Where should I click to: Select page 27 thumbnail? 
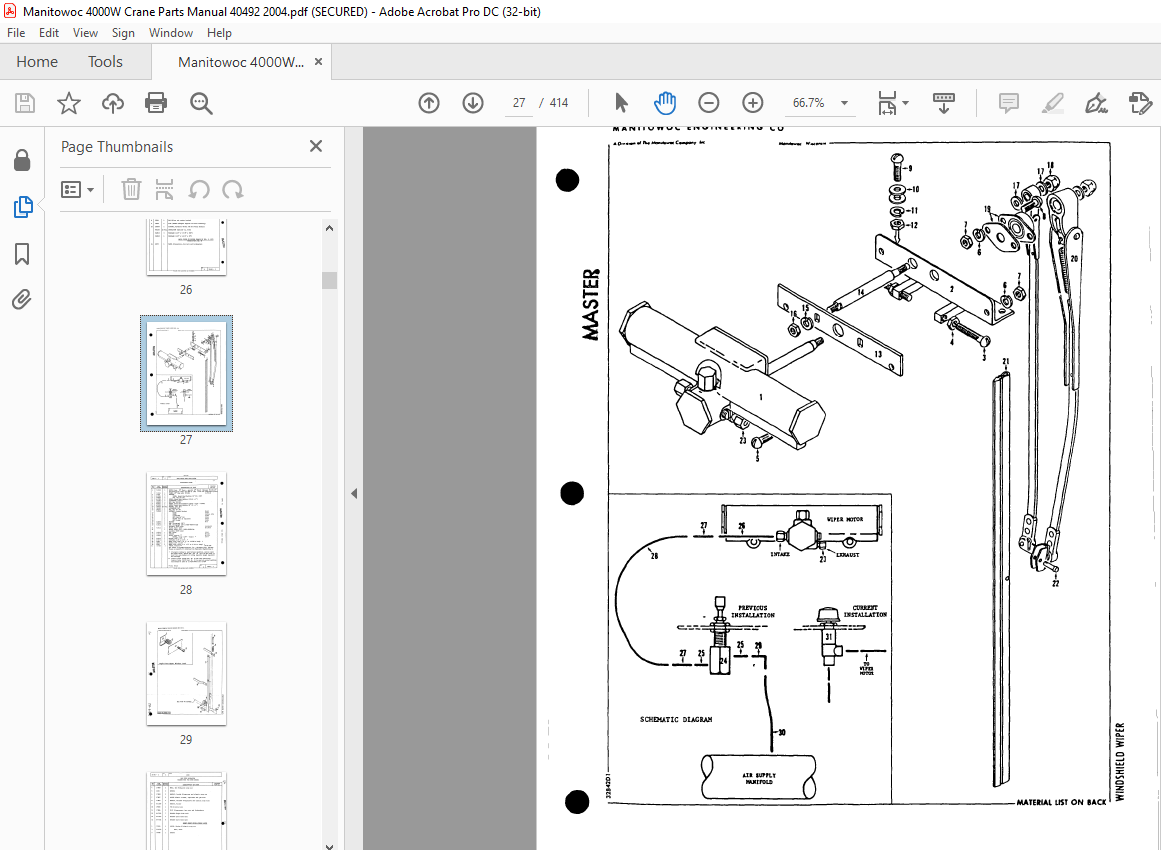[x=187, y=374]
